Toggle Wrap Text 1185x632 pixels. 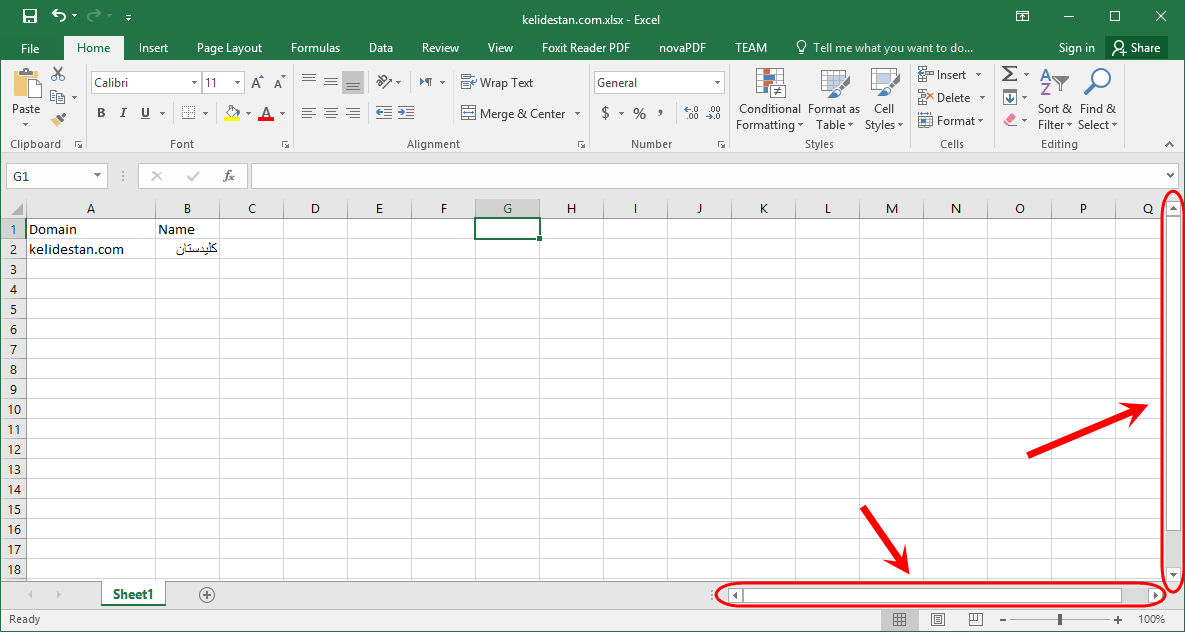pos(497,82)
